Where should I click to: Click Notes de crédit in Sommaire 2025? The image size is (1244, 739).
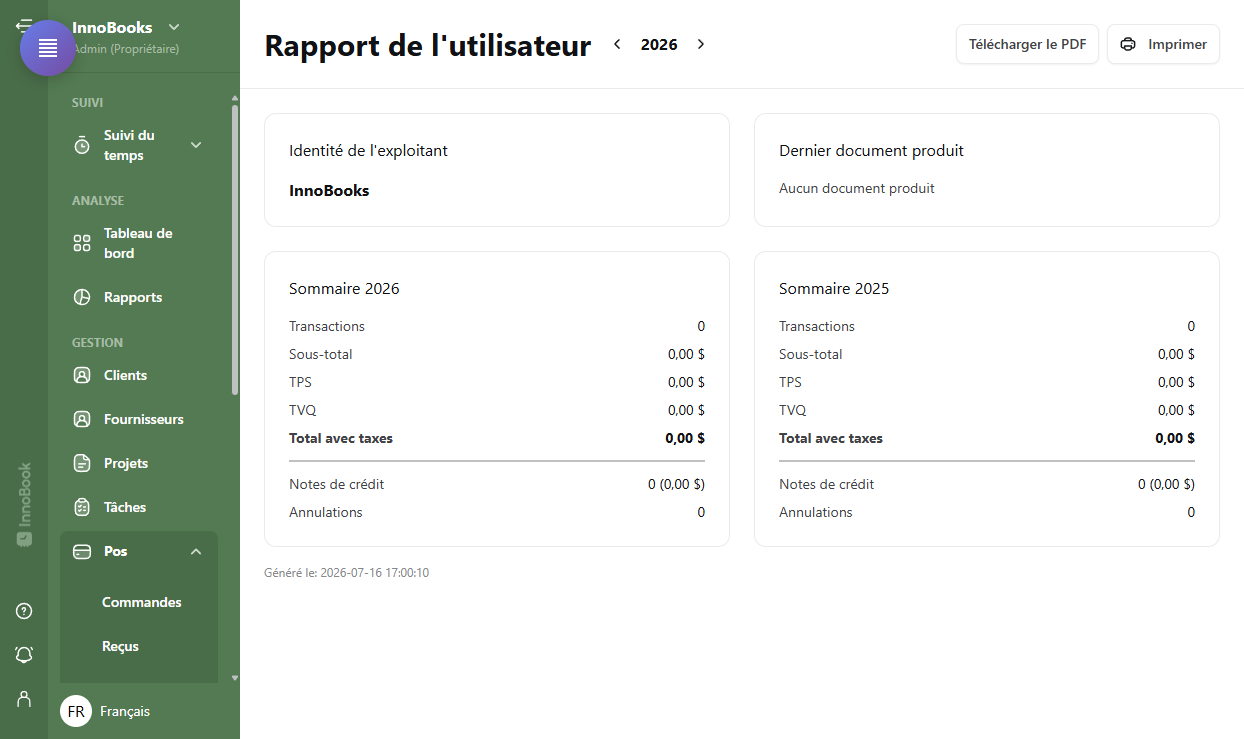tap(827, 484)
